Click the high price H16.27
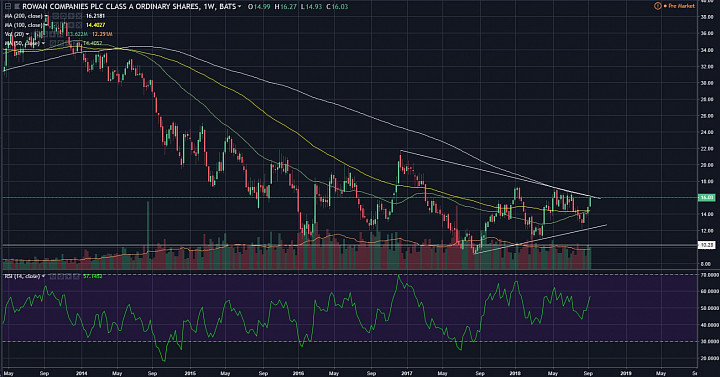720x377 pixels. pyautogui.click(x=285, y=6)
